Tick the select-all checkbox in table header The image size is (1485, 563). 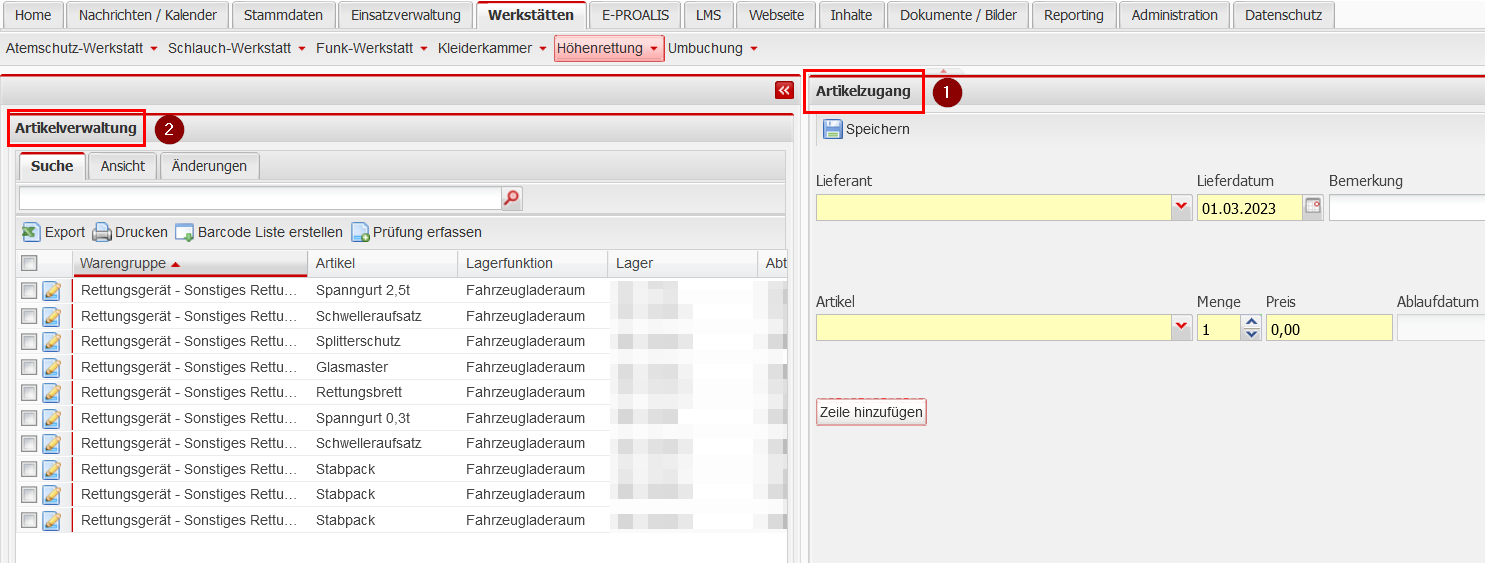point(30,263)
